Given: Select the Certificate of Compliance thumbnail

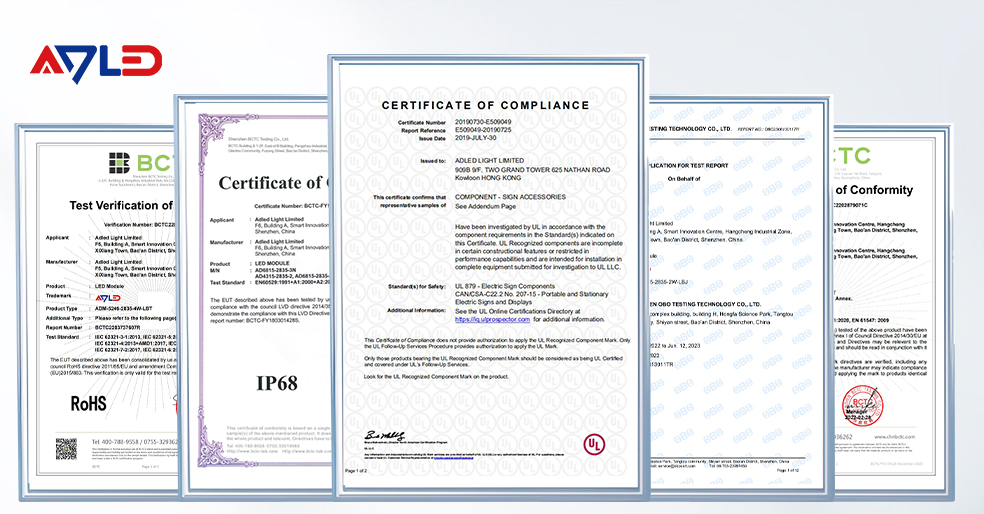Looking at the screenshot, I should (488, 276).
